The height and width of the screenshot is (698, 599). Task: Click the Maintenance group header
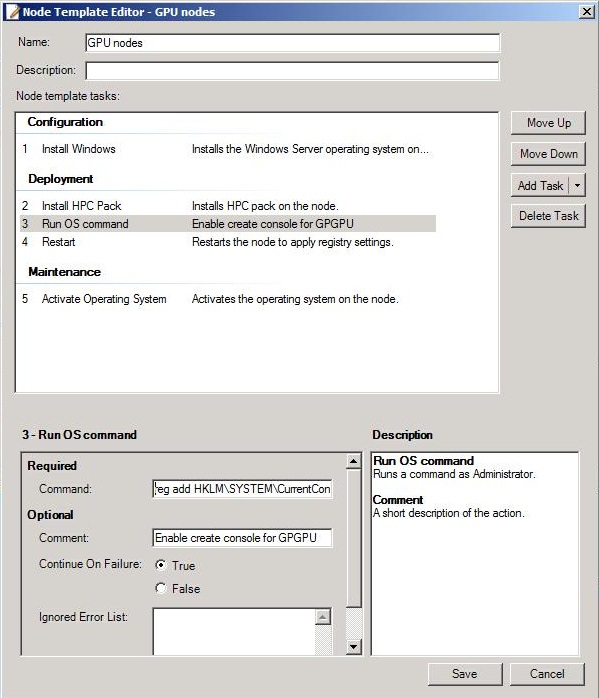[64, 272]
